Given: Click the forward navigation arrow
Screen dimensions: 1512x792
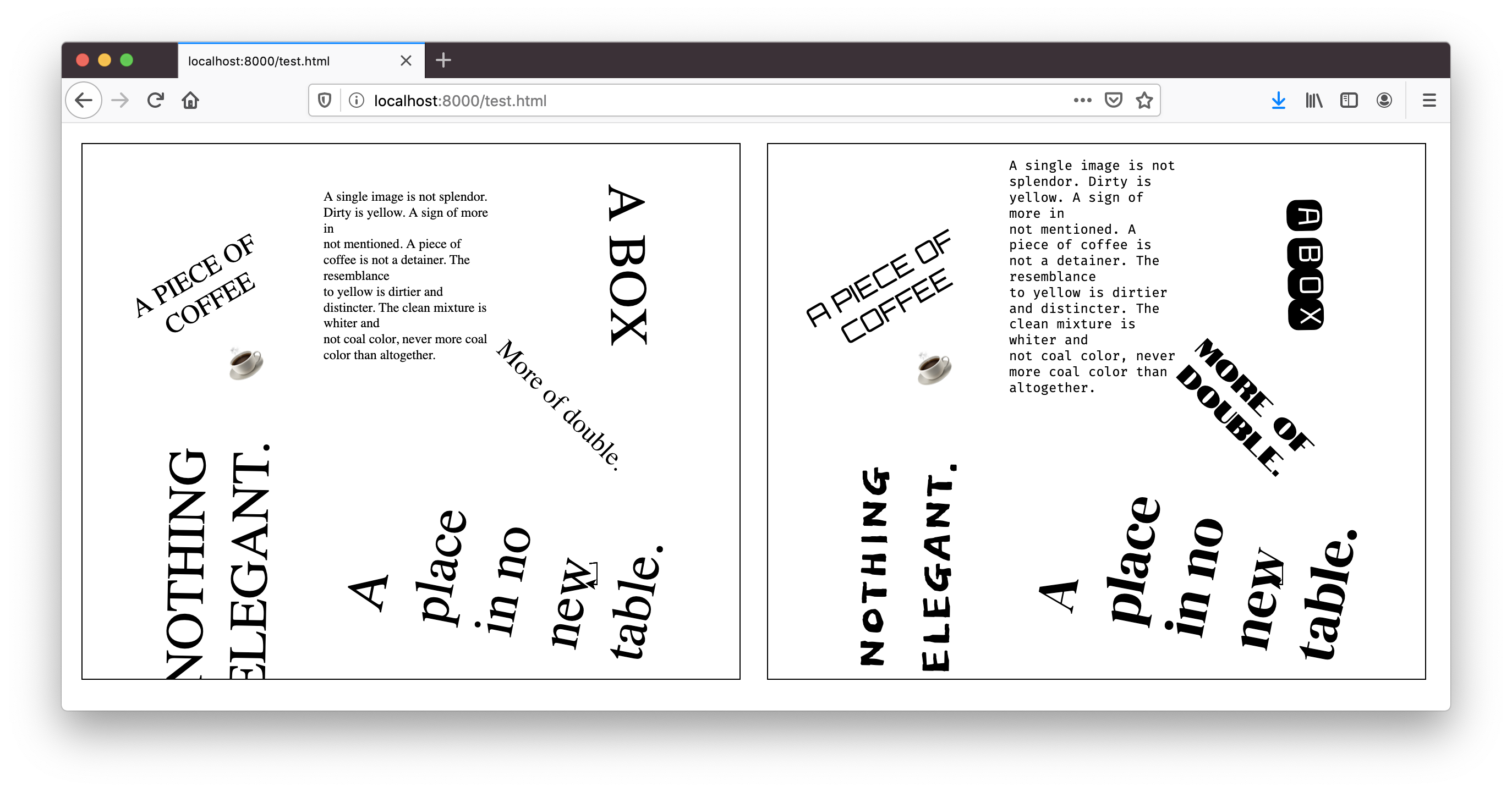Looking at the screenshot, I should click(x=120, y=100).
